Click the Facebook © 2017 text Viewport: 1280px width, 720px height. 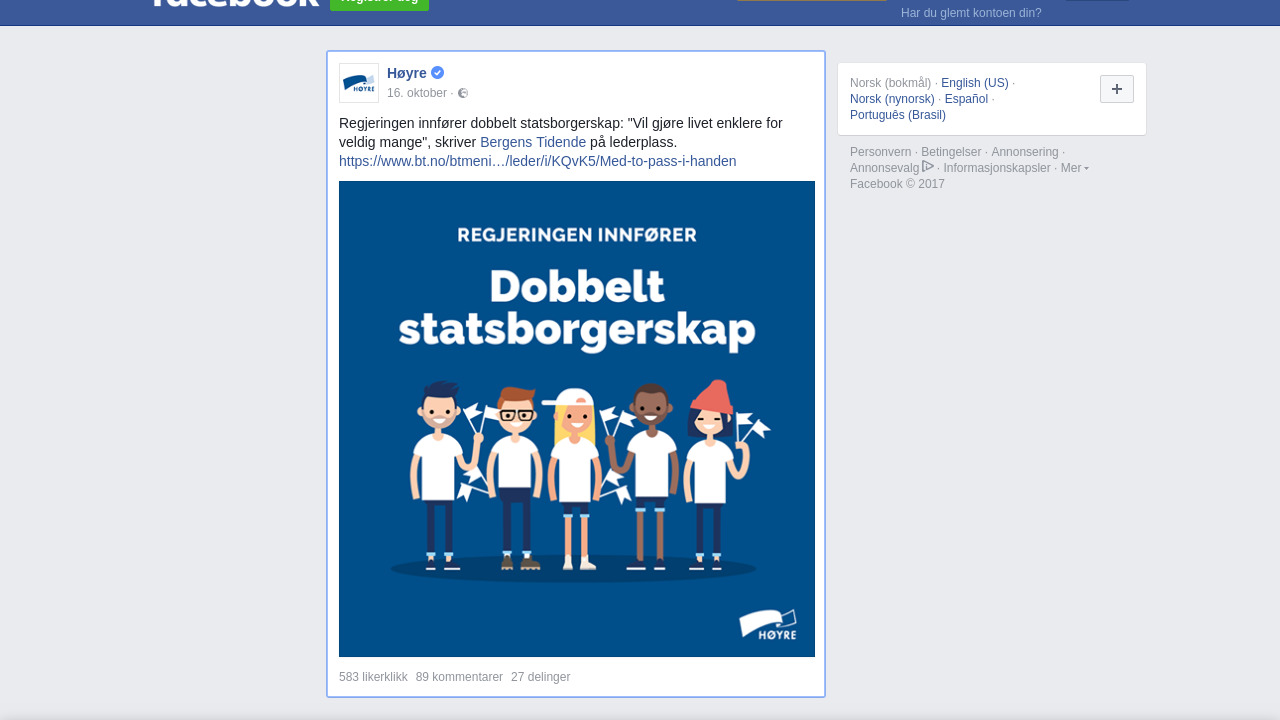[x=897, y=184]
